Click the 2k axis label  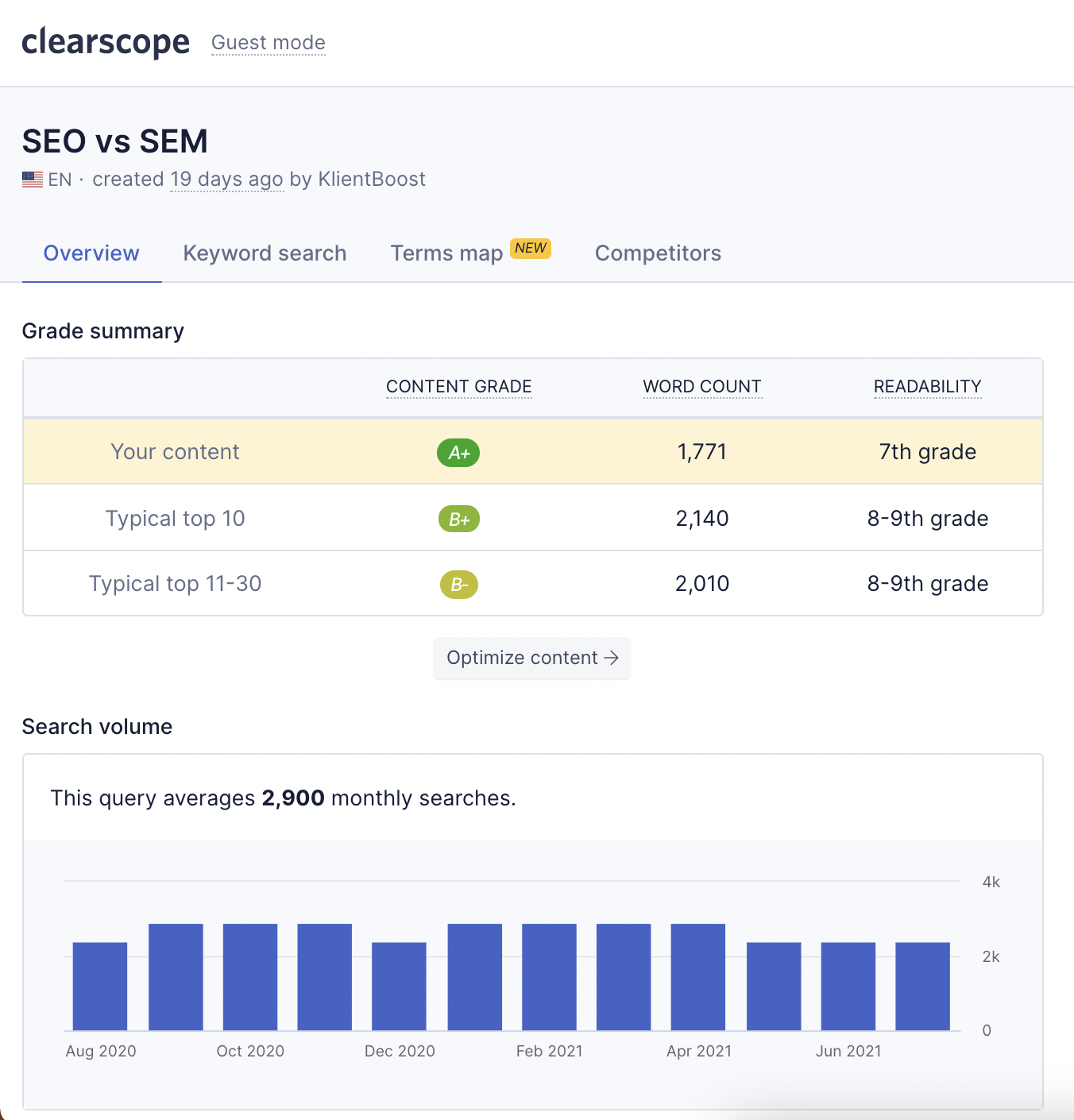[991, 956]
